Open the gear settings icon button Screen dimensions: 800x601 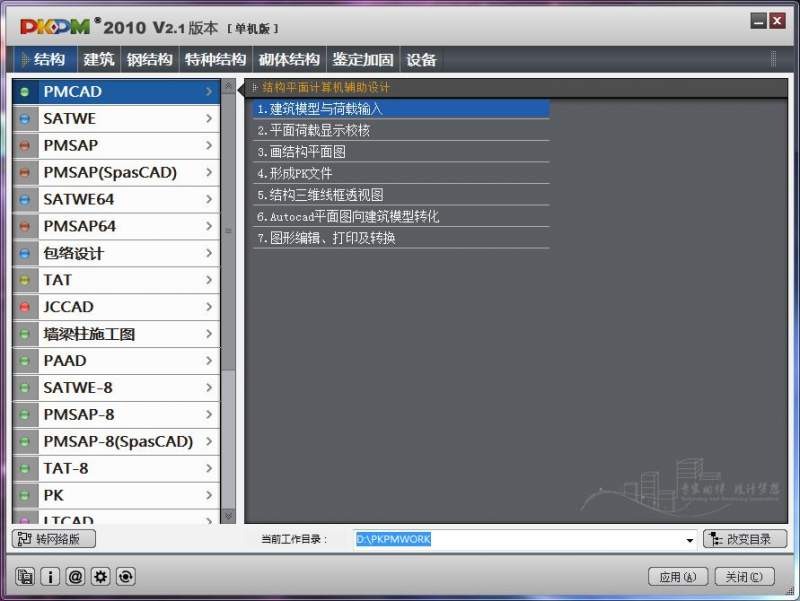[x=101, y=577]
